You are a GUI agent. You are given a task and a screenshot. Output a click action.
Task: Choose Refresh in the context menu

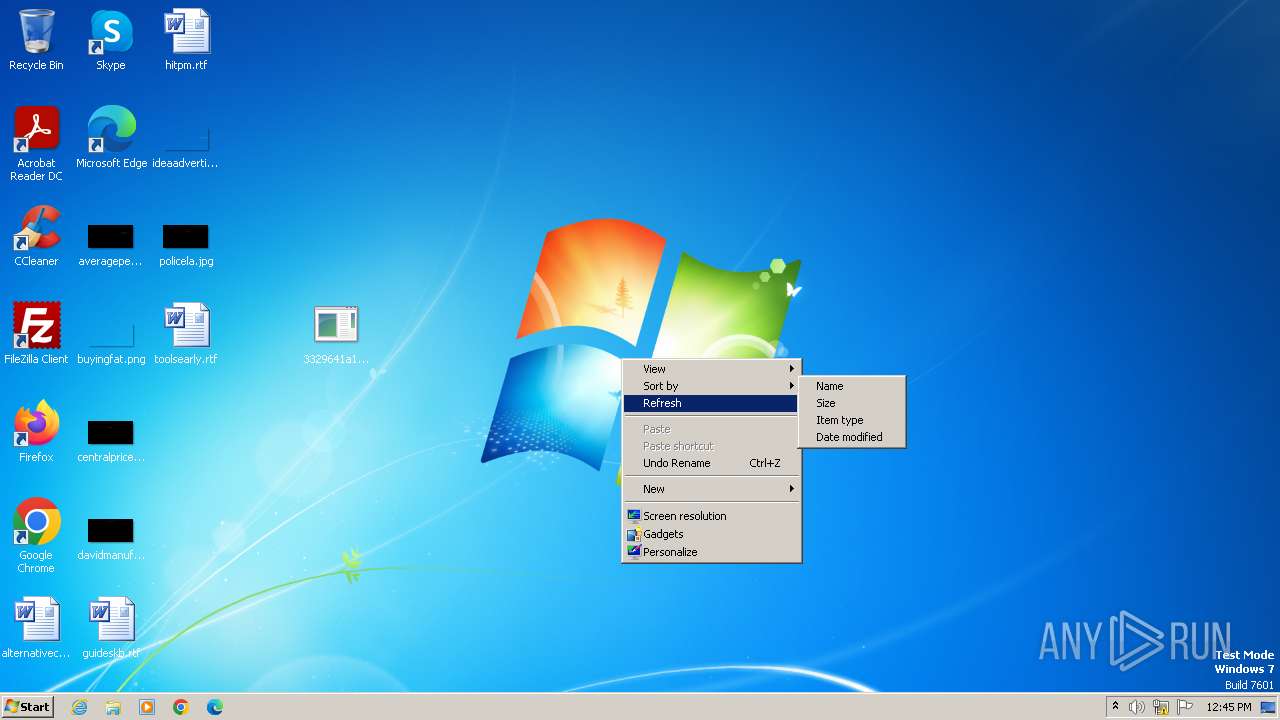(x=711, y=403)
